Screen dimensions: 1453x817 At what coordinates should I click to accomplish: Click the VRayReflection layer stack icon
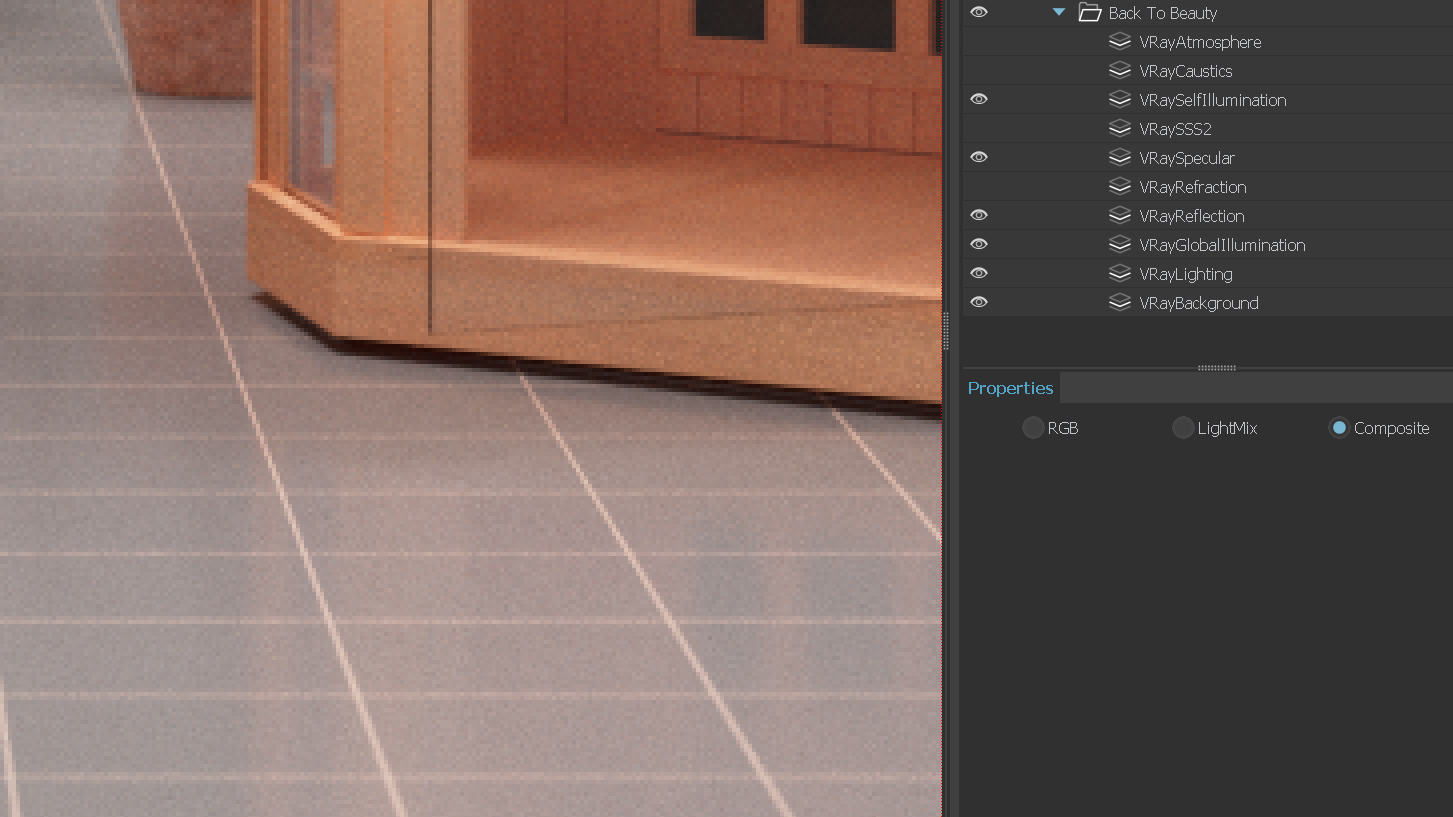coord(1120,216)
